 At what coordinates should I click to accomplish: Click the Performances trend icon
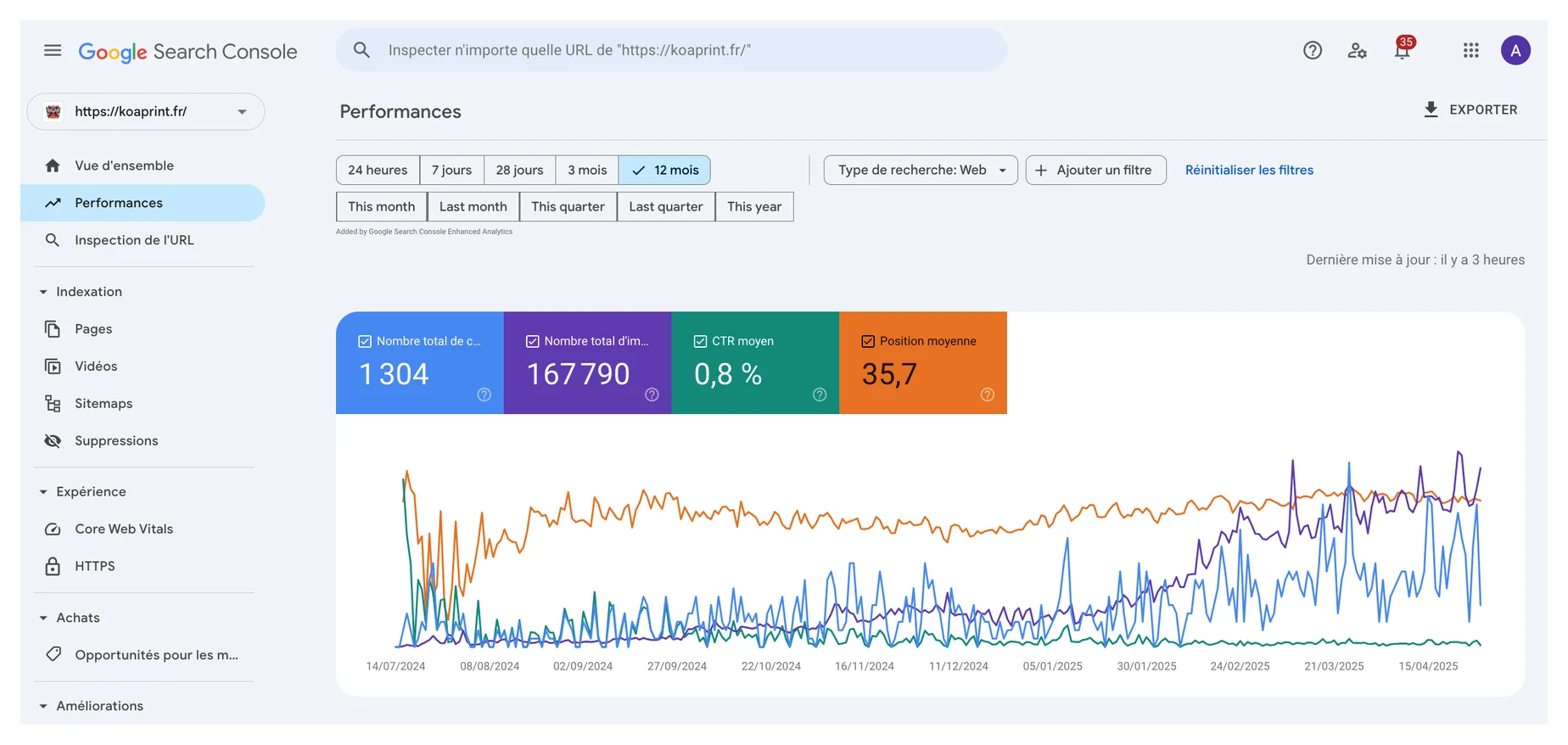click(53, 203)
